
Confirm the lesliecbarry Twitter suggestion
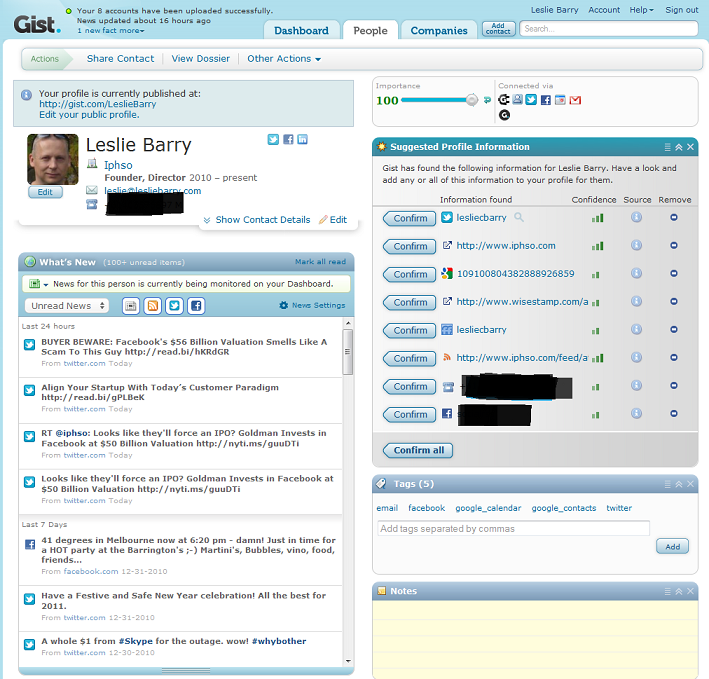point(410,218)
